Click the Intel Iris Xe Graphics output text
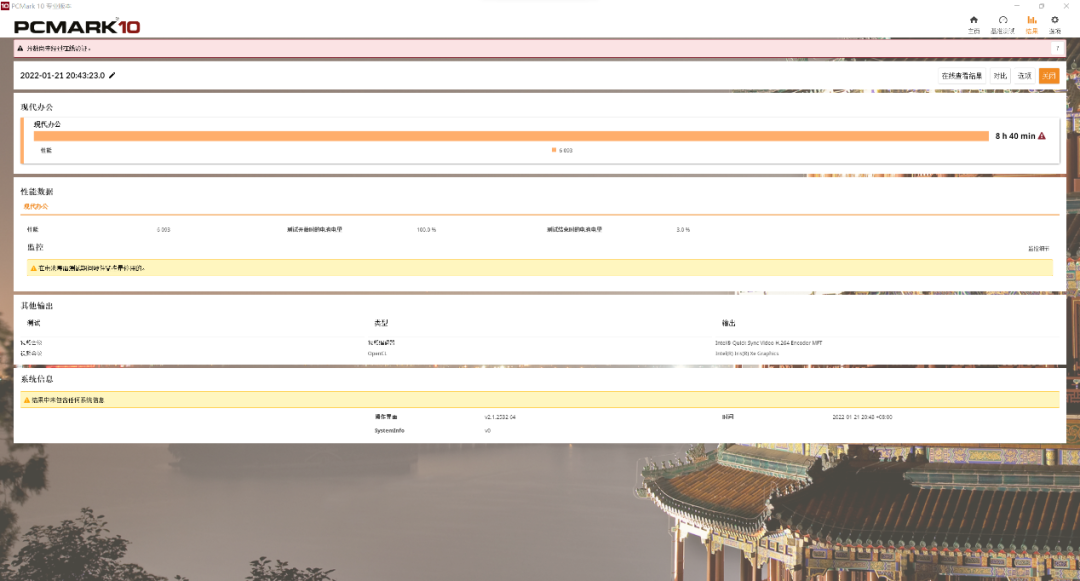 (x=747, y=353)
